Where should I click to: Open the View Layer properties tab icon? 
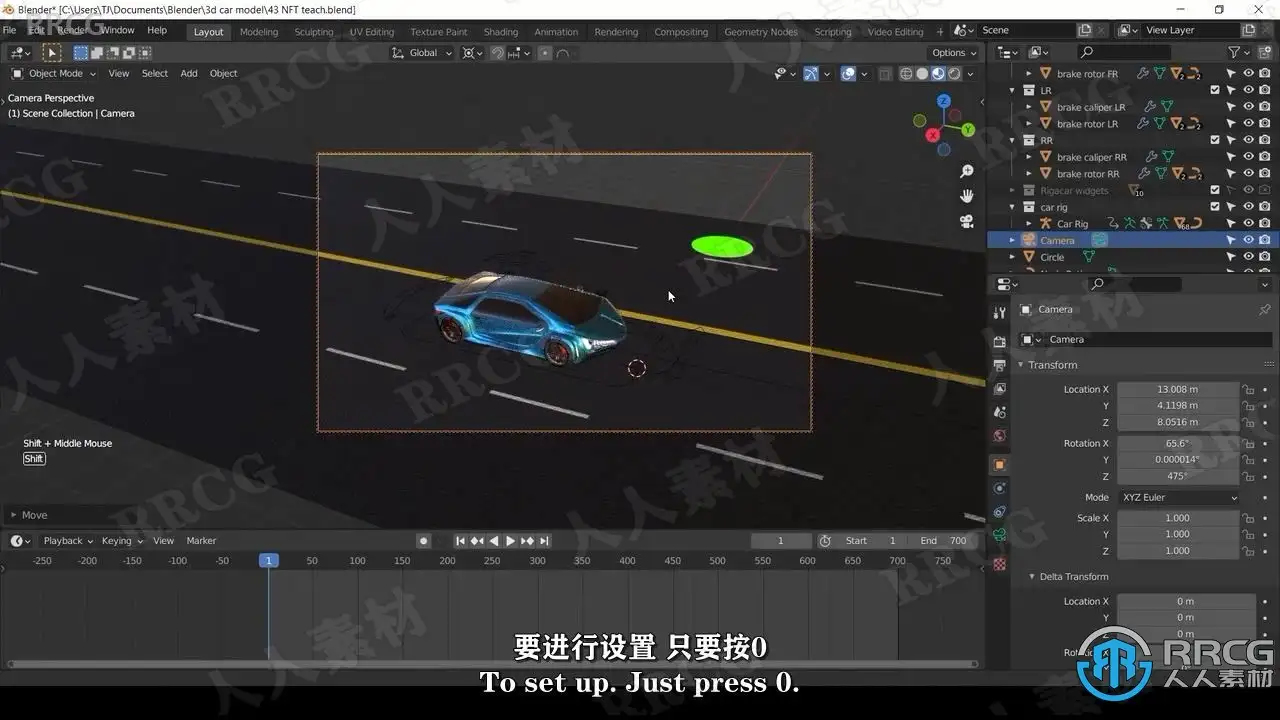(x=999, y=389)
